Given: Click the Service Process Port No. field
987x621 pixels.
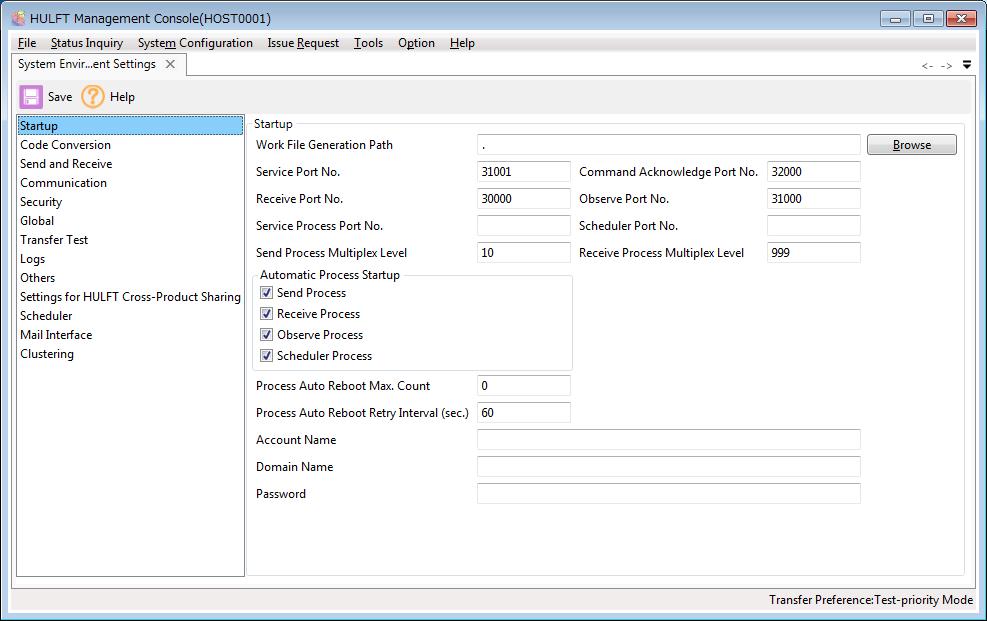Looking at the screenshot, I should tap(524, 226).
